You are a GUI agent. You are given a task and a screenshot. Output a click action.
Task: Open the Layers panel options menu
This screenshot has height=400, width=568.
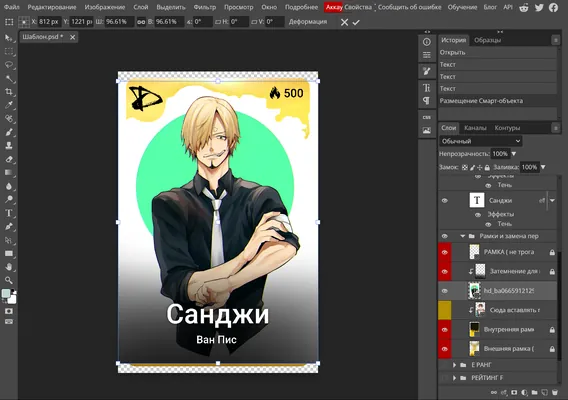556,128
